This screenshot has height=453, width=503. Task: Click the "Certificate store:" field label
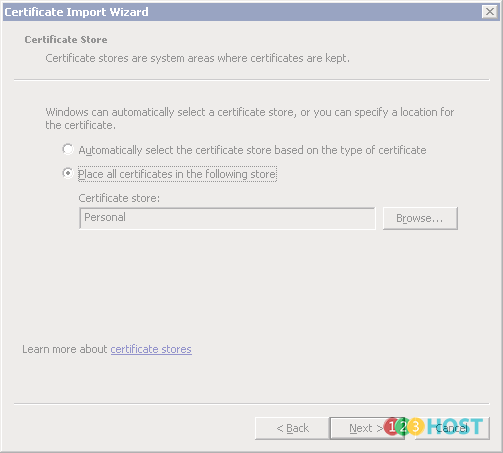point(119,198)
